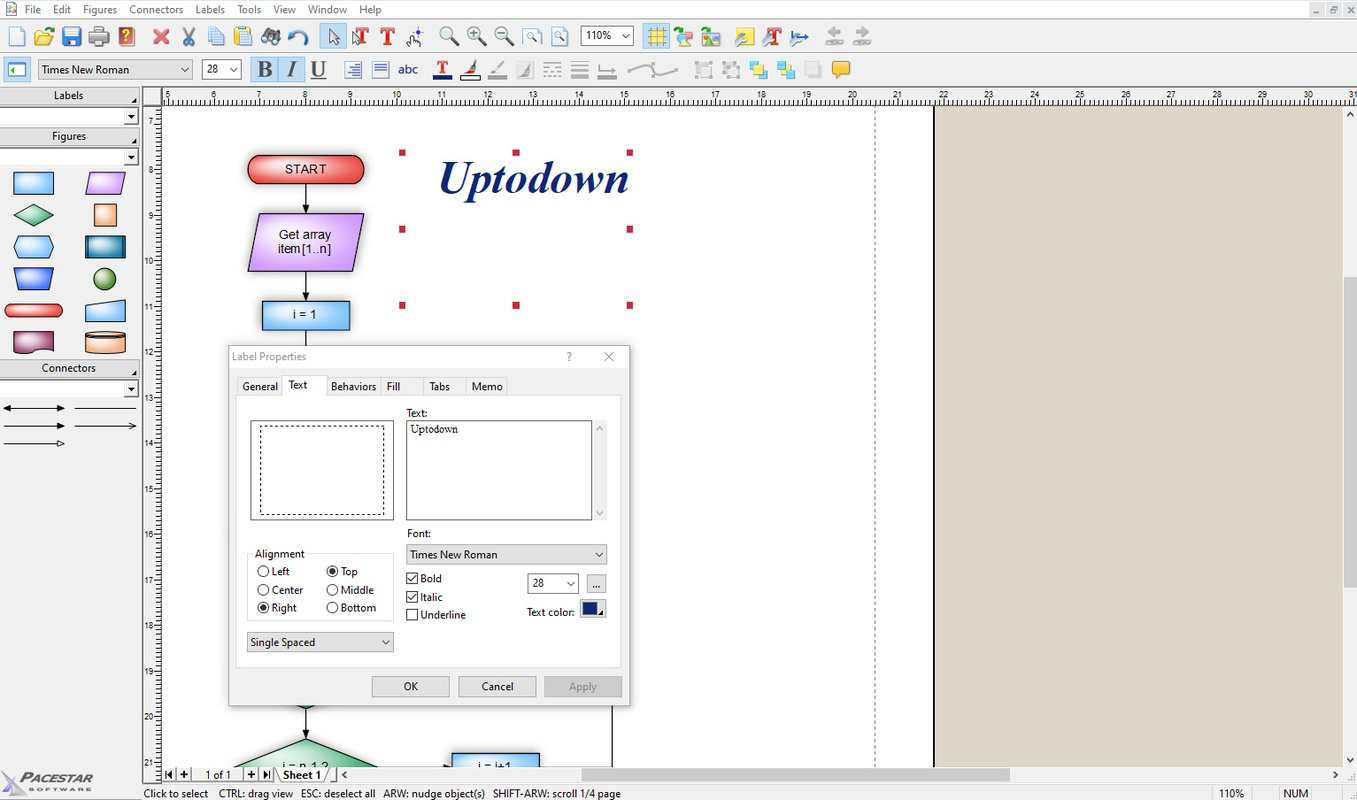Click the Undo arrow icon

click(298, 37)
